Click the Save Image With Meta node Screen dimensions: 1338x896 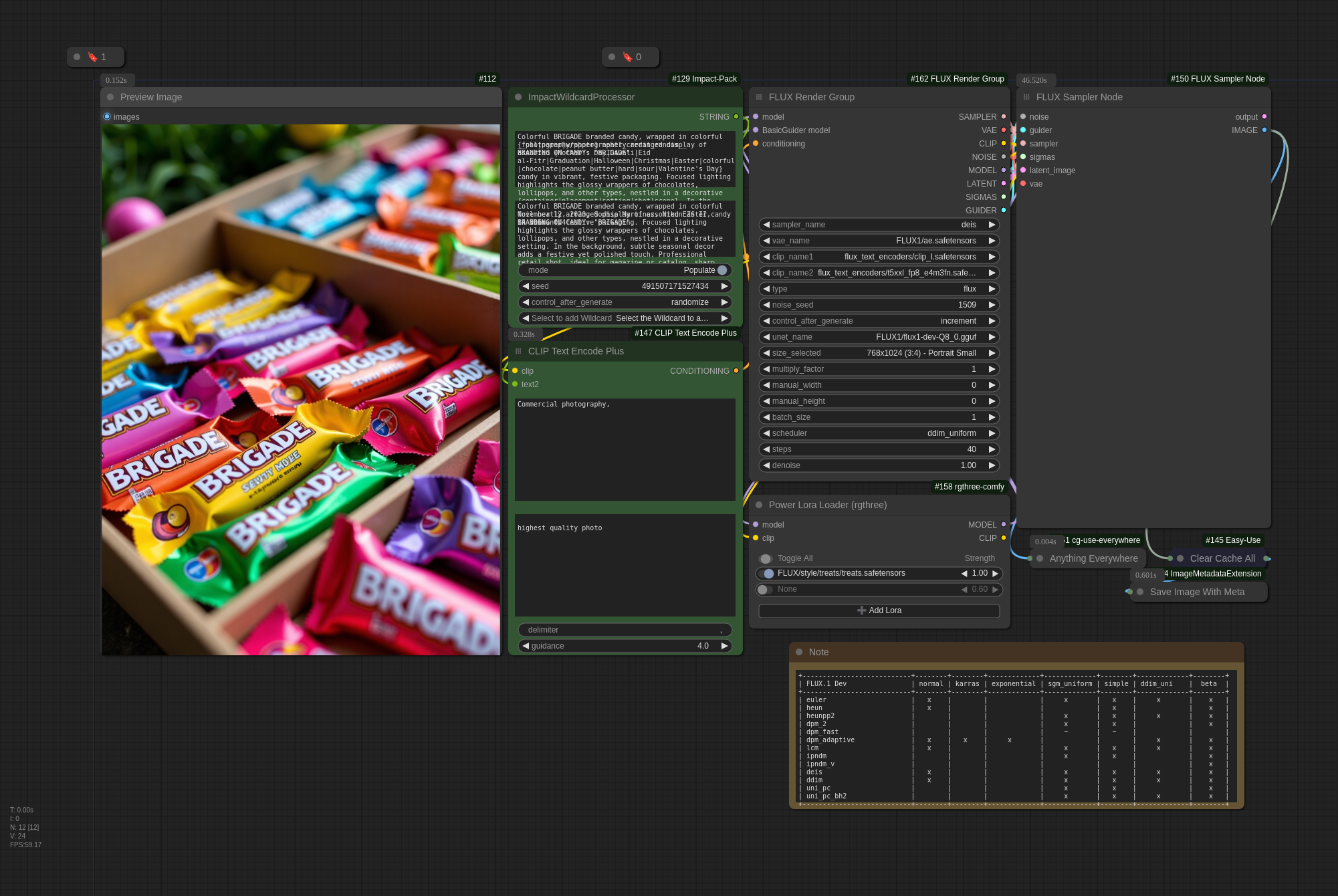pyautogui.click(x=1197, y=592)
